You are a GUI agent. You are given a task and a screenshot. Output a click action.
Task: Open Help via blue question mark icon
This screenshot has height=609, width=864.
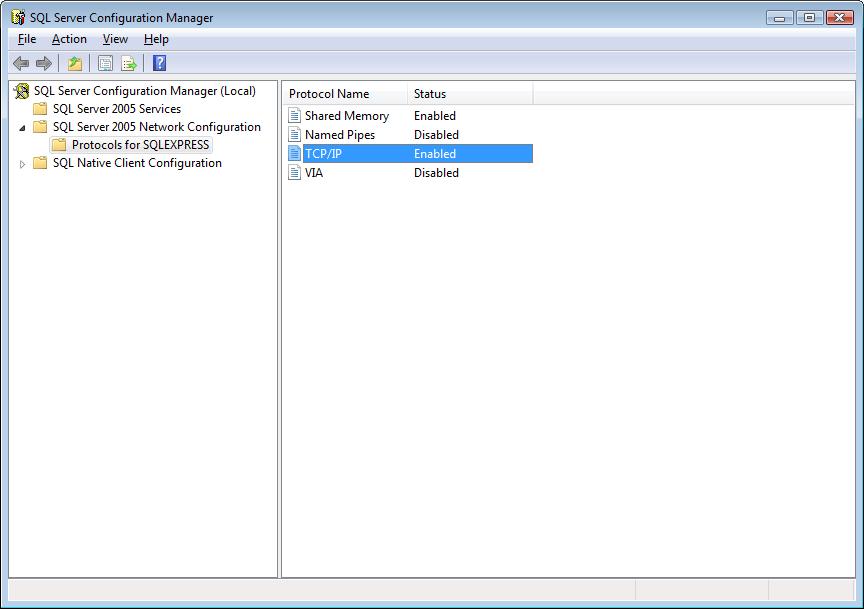click(159, 63)
